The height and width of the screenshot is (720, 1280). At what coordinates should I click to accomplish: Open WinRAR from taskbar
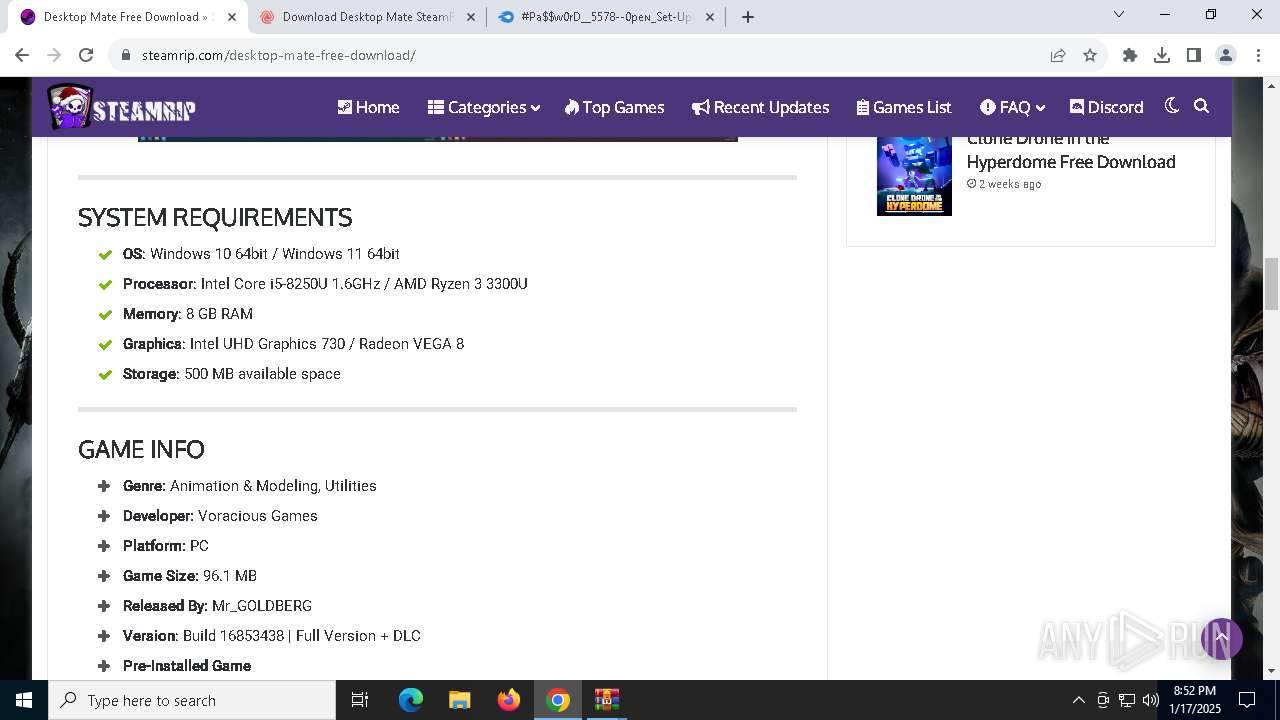(607, 700)
